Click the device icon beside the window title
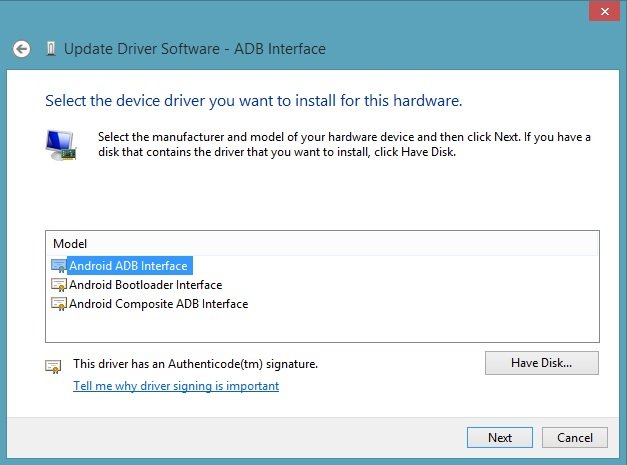627x465 pixels. (x=51, y=49)
